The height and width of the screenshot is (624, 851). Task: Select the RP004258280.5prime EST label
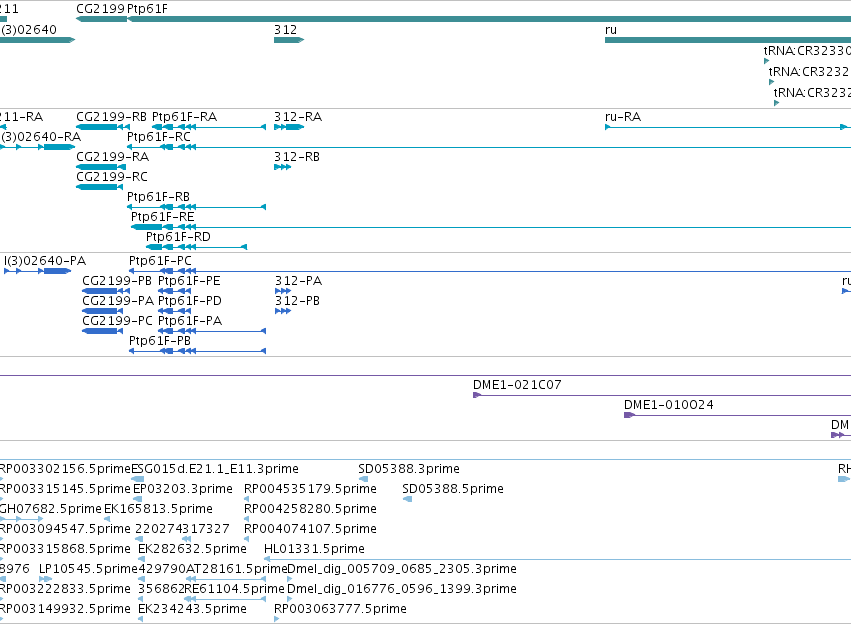click(x=310, y=509)
